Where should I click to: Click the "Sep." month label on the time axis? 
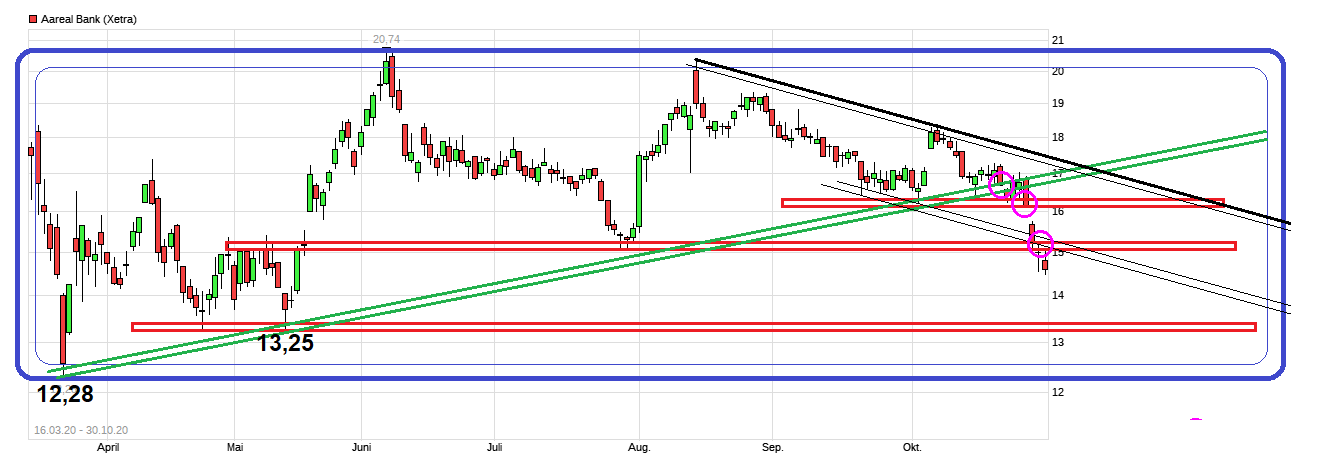(x=772, y=448)
